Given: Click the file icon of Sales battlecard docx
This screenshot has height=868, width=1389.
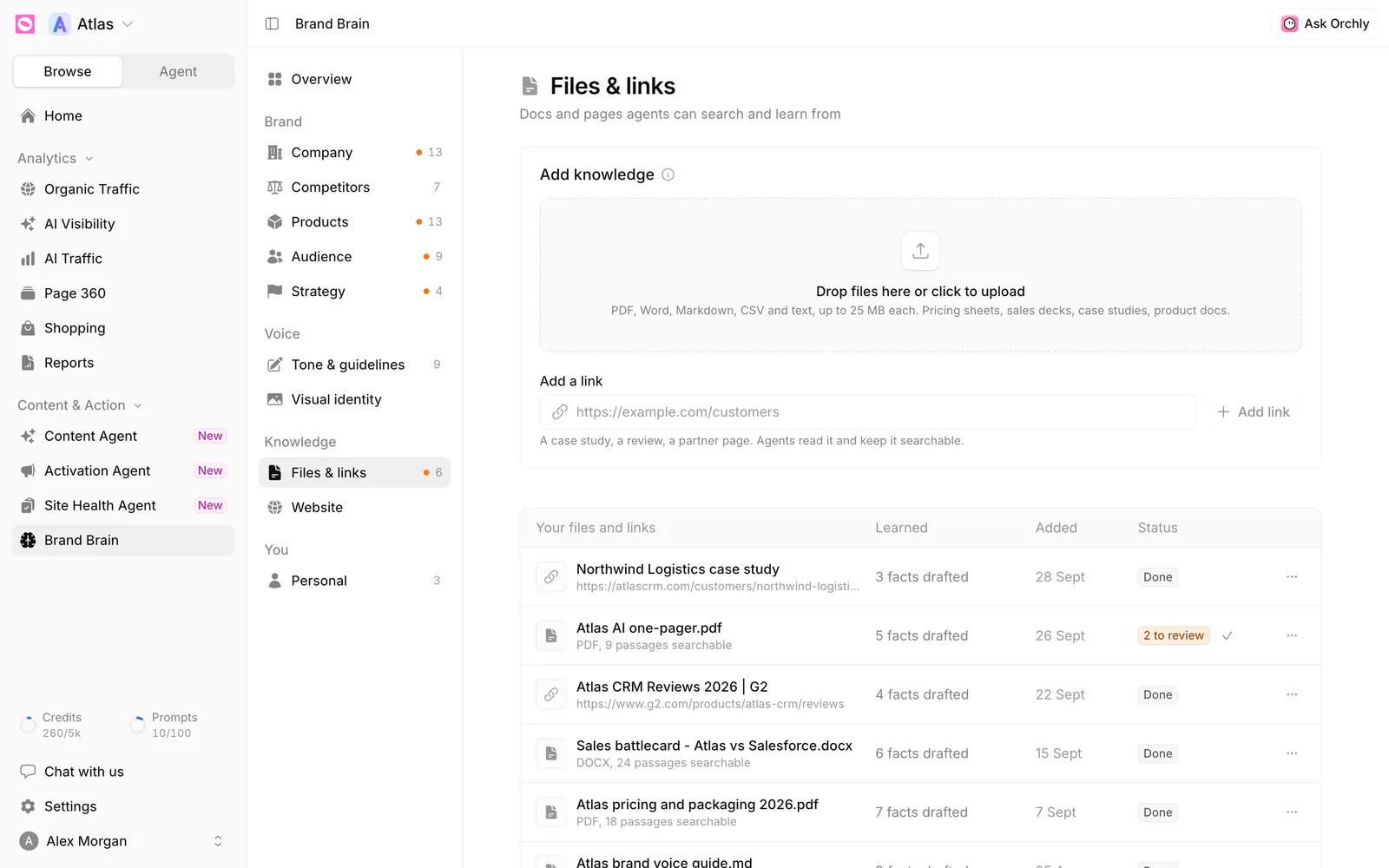Looking at the screenshot, I should coord(551,753).
